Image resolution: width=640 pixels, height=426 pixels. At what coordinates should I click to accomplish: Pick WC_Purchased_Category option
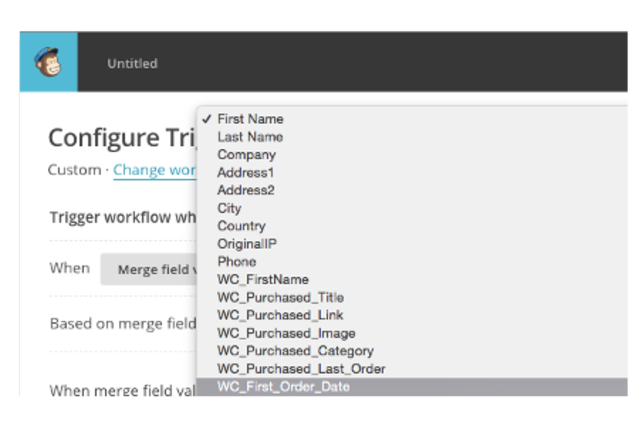(x=412, y=351)
